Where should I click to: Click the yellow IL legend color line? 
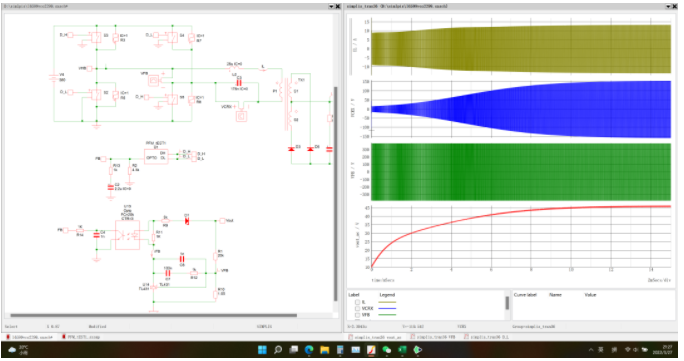pos(387,302)
